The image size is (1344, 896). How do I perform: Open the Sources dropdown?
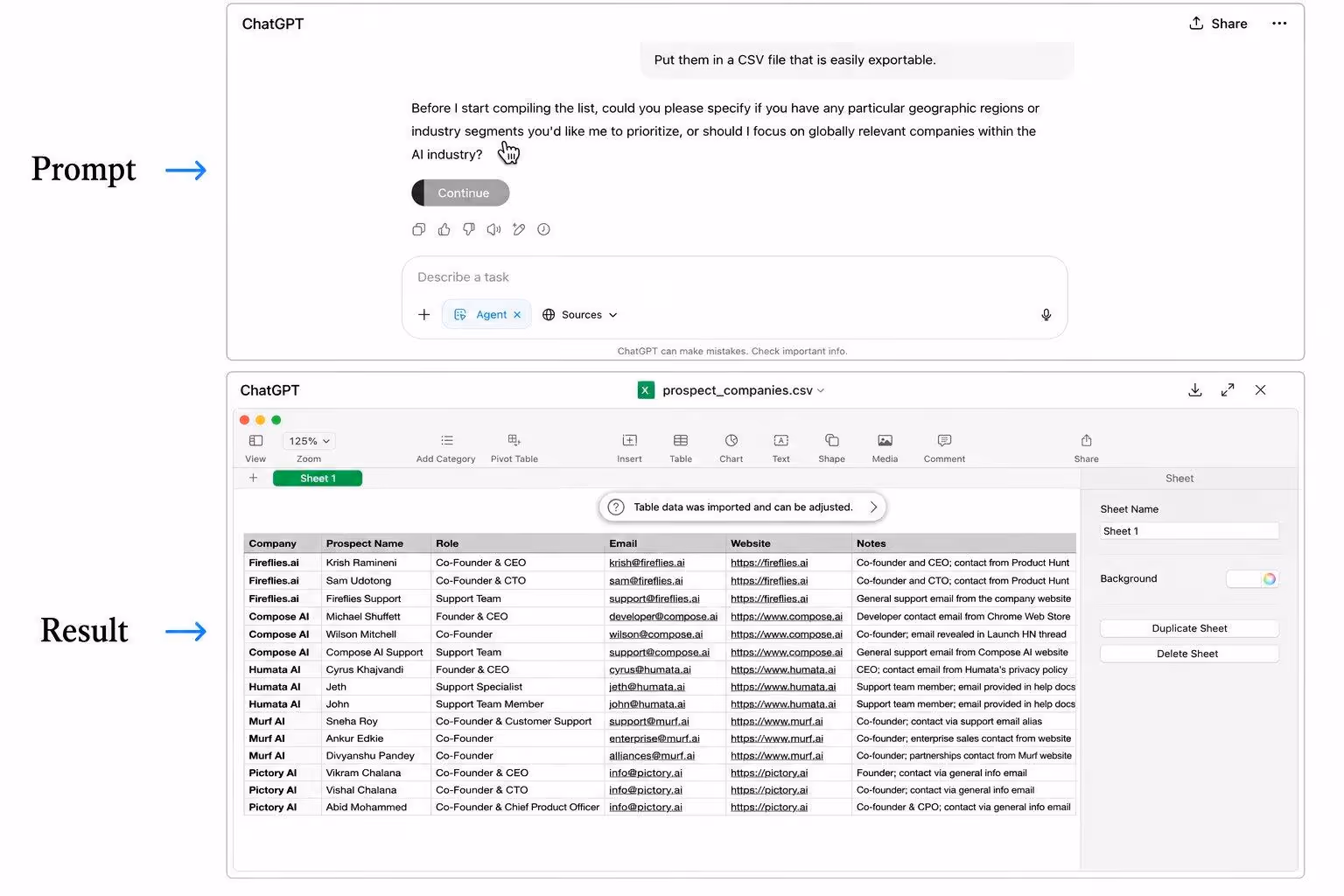click(x=579, y=315)
